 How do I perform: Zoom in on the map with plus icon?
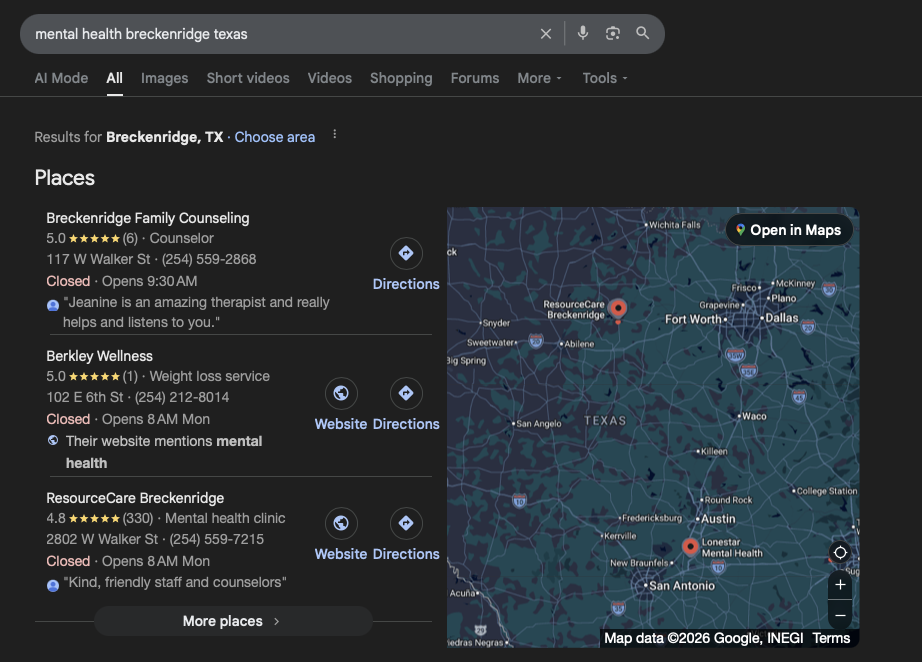[840, 584]
